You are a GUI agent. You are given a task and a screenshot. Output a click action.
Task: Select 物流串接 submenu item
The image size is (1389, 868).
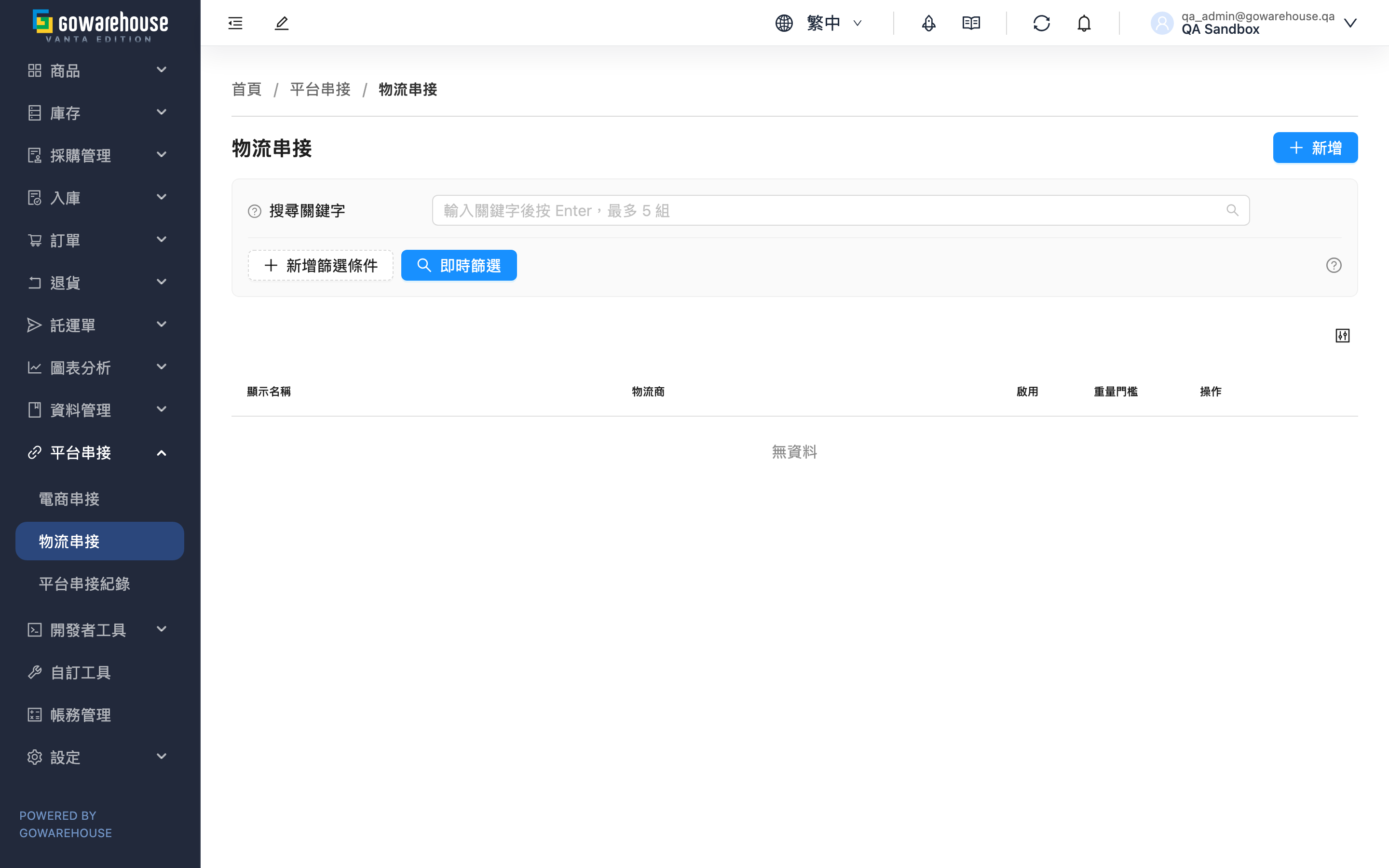[x=100, y=542]
